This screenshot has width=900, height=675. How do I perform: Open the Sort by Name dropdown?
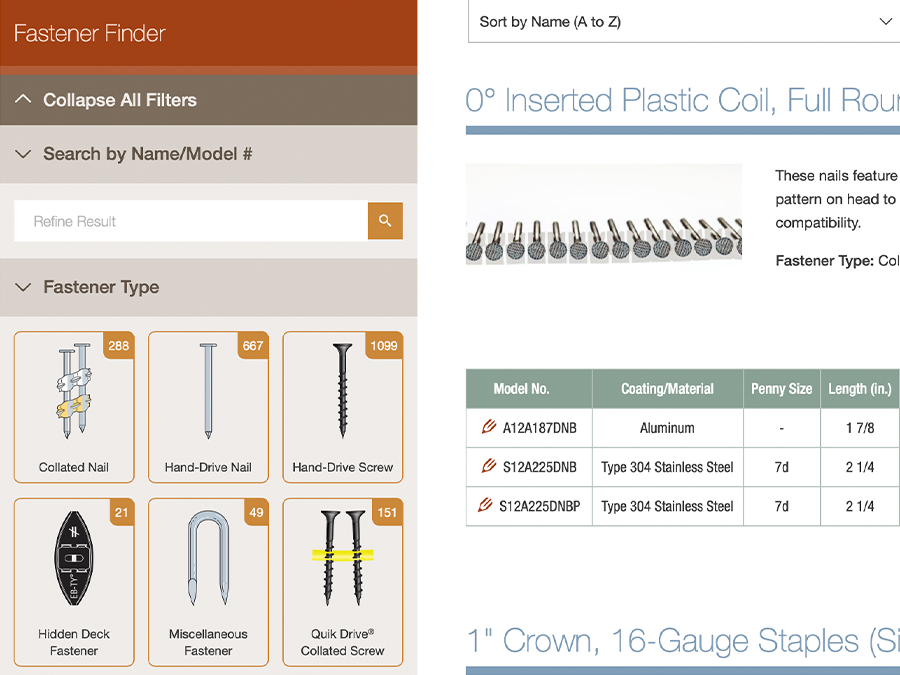684,22
